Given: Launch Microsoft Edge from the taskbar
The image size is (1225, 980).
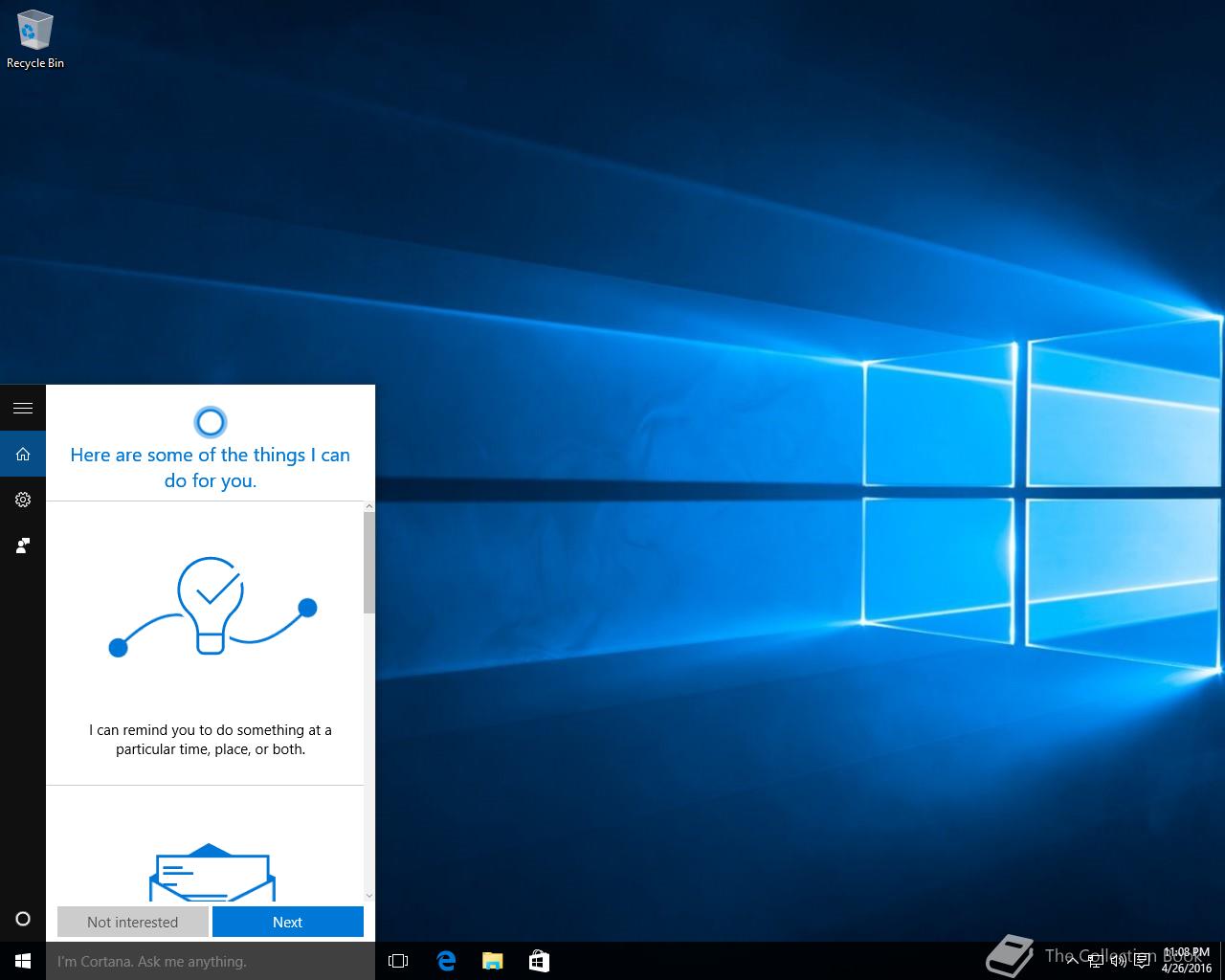Looking at the screenshot, I should coord(446,961).
